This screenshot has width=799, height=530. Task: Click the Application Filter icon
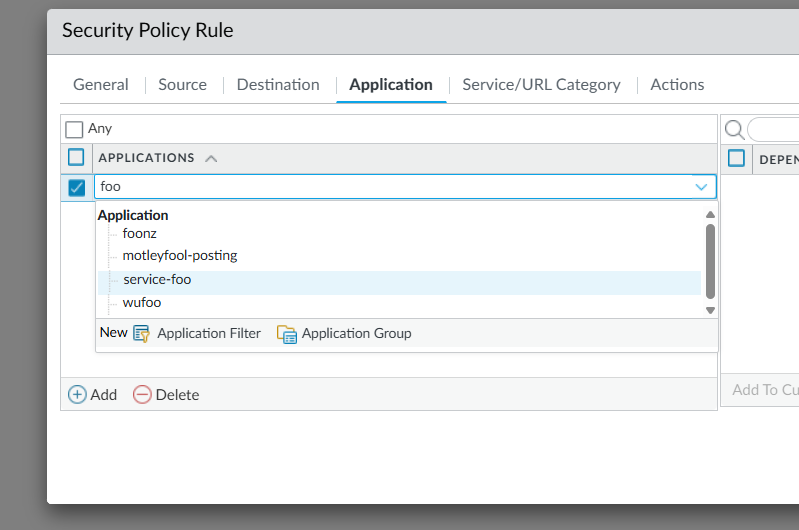coord(141,333)
